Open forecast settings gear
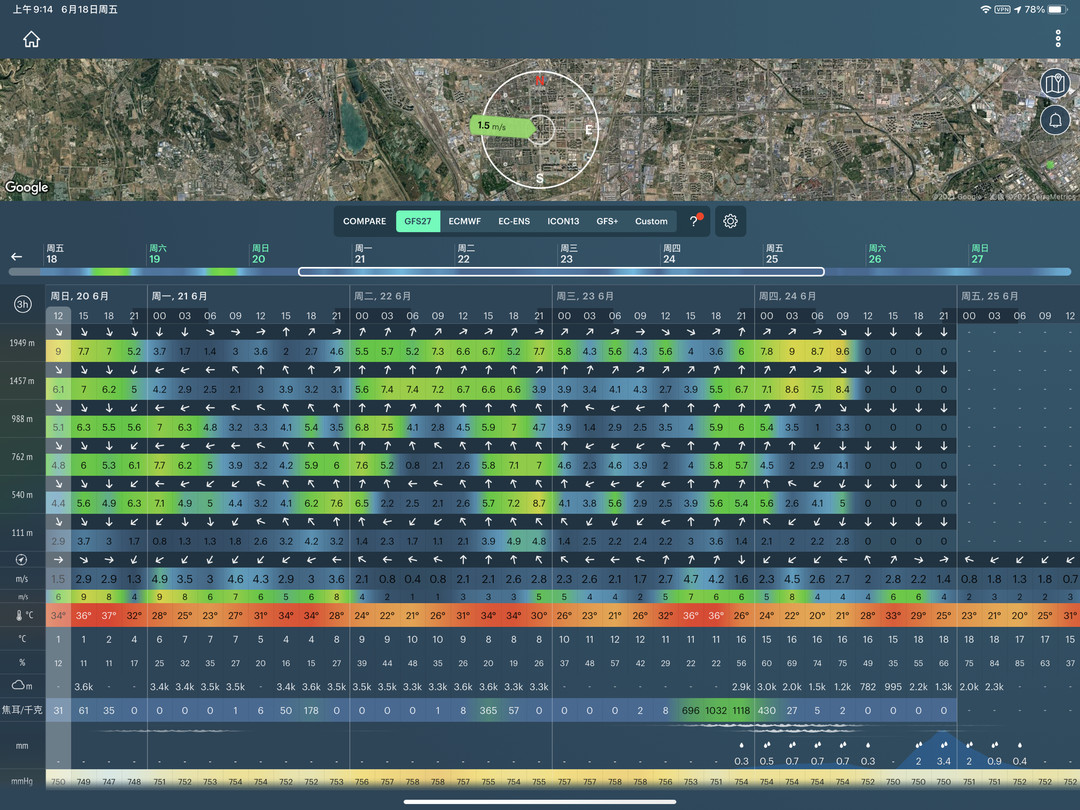This screenshot has width=1080, height=810. click(x=730, y=221)
